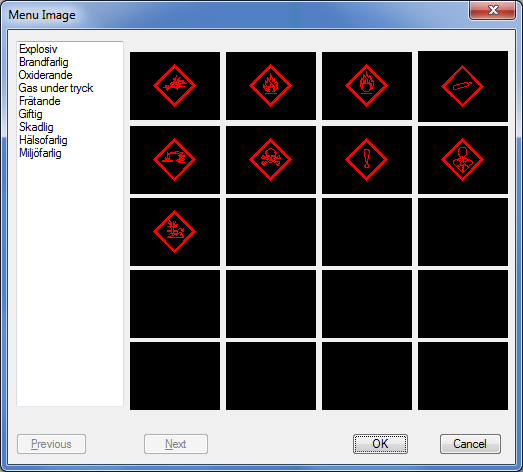The image size is (523, 472).
Task: Select the skull and crossbones symbol
Action: coord(271,160)
